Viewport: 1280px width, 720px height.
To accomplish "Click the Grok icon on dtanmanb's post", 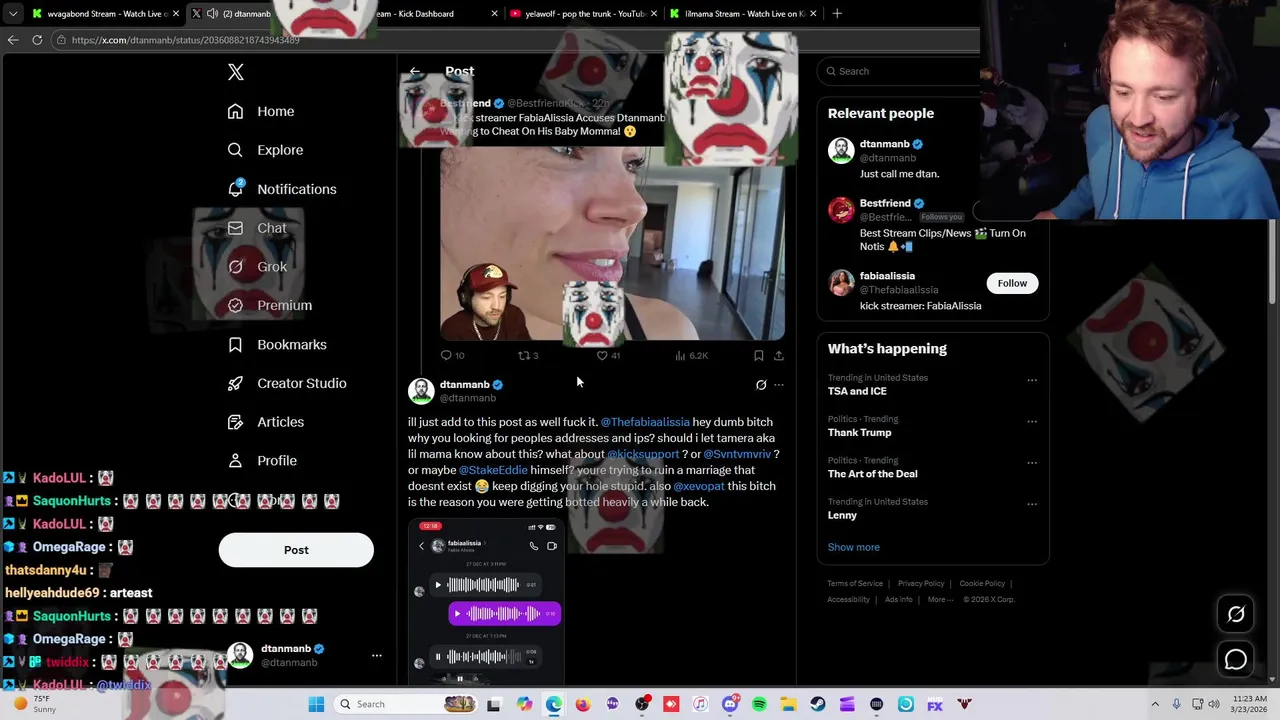I will (761, 385).
